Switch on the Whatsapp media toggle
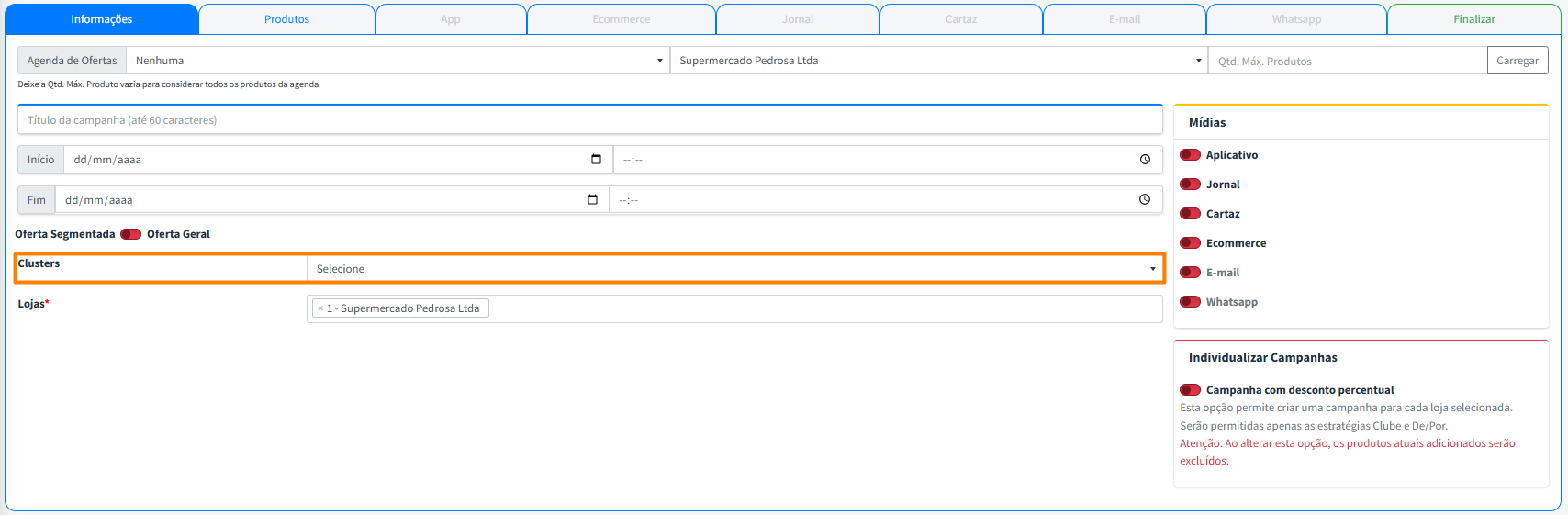1568x515 pixels. click(x=1190, y=302)
